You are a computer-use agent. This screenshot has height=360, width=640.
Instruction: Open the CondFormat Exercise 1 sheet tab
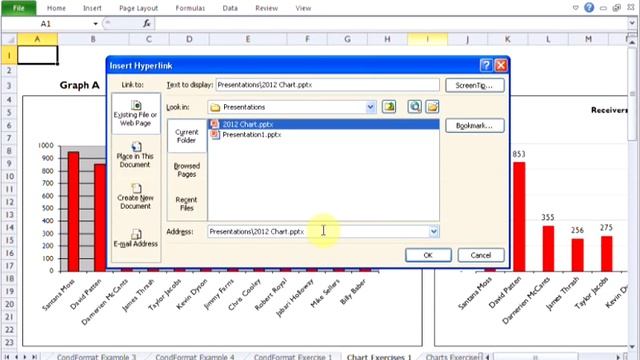point(293,357)
